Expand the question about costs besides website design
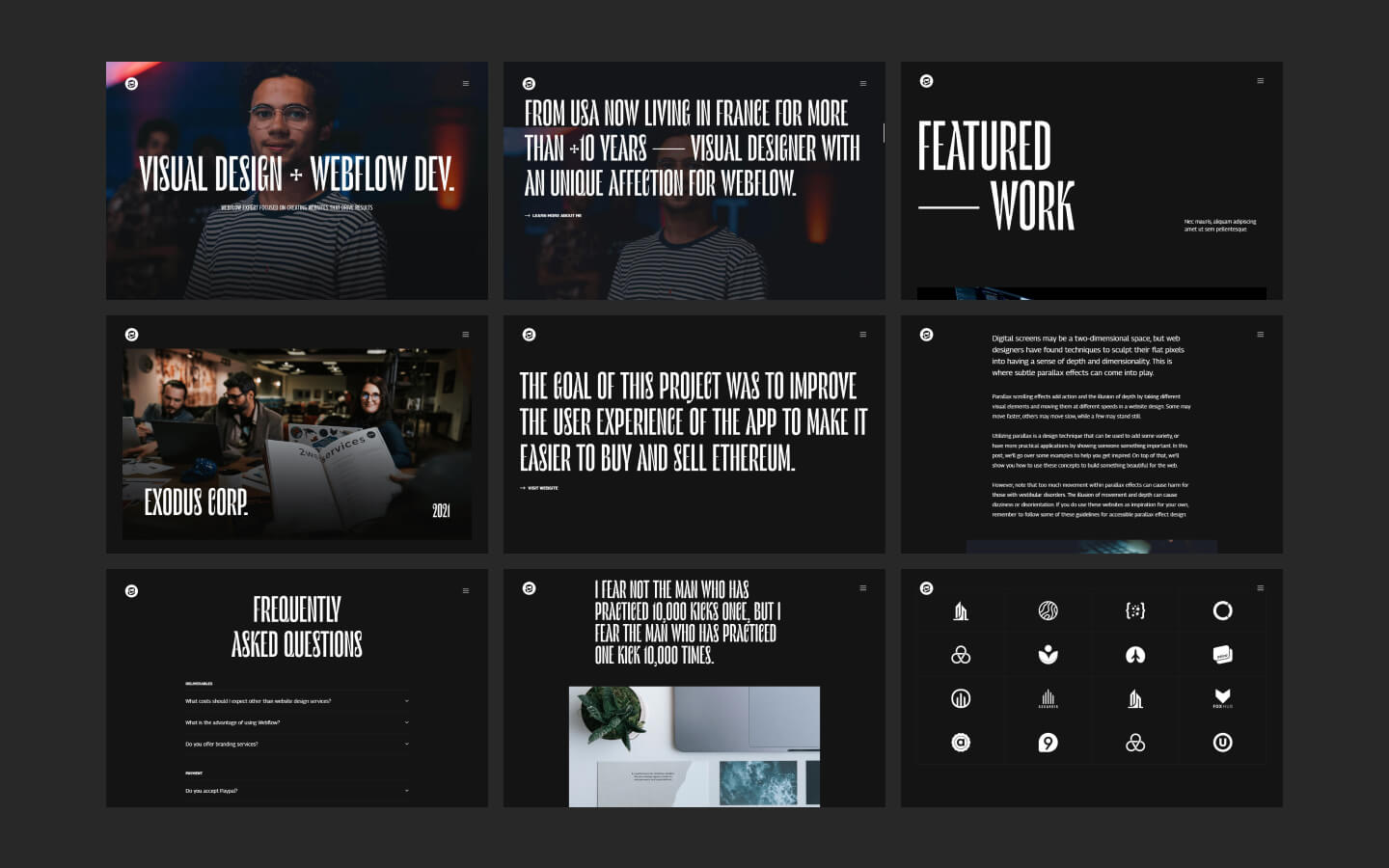Screen dimensions: 1389x868 [x=296, y=701]
